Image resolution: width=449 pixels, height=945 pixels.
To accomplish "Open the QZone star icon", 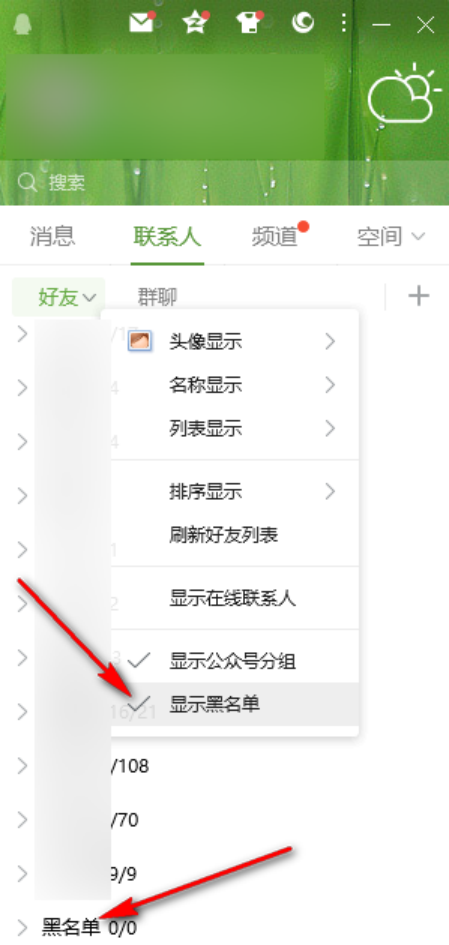I will click(x=195, y=23).
